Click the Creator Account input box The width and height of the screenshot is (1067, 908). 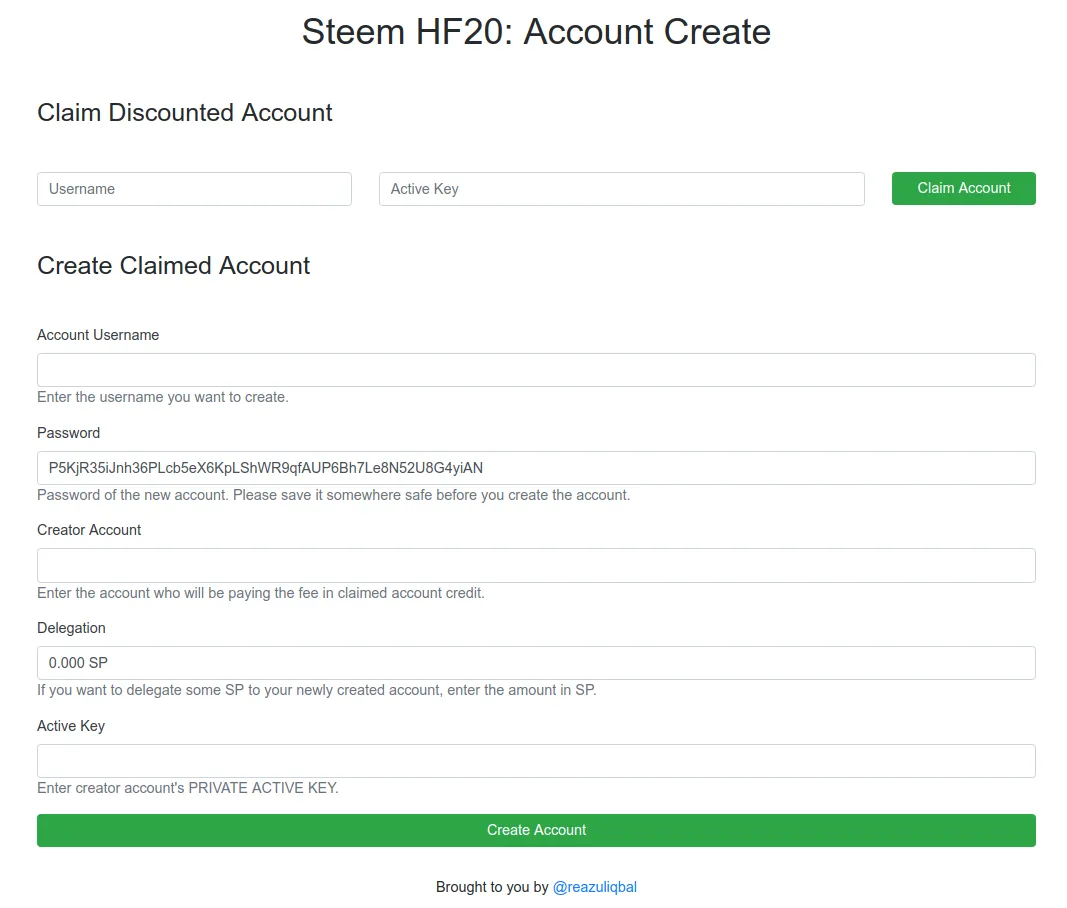point(536,566)
